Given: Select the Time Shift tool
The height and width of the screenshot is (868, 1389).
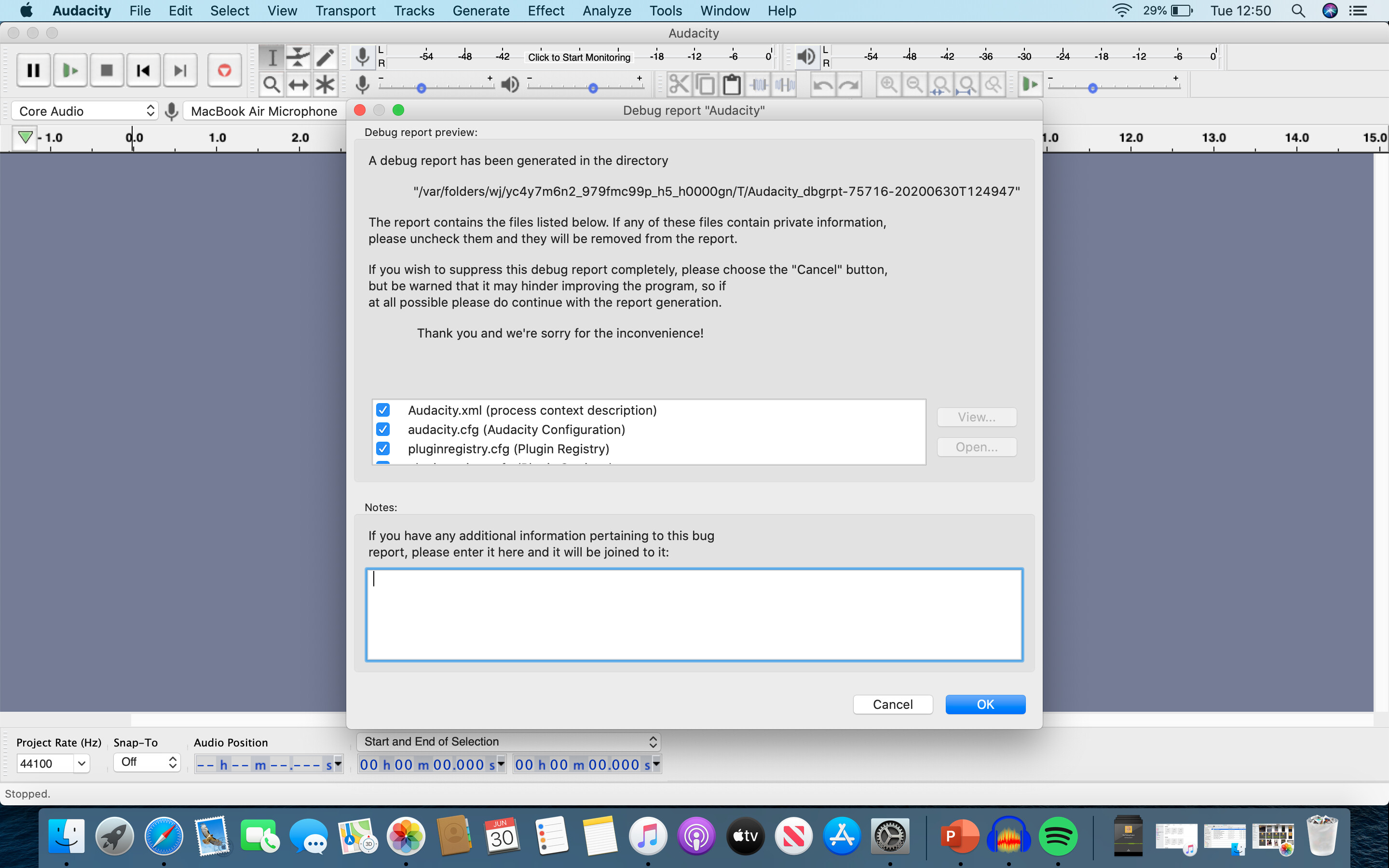Looking at the screenshot, I should [x=299, y=84].
